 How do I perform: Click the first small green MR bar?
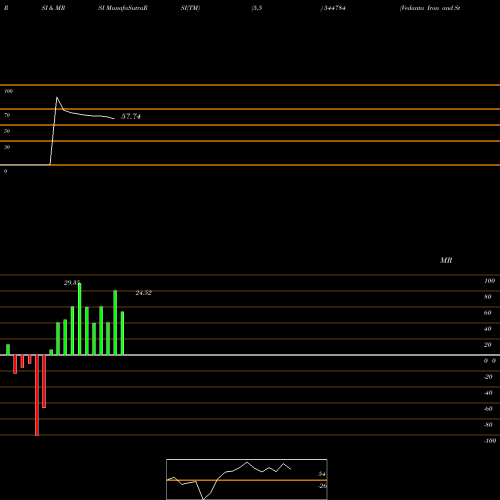tap(8, 350)
